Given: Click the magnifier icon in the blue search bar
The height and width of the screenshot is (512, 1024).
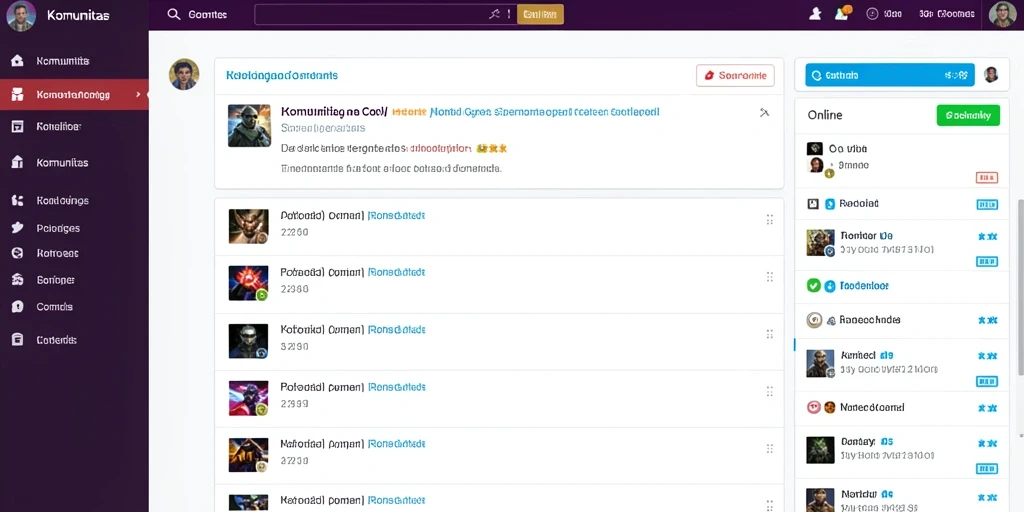Looking at the screenshot, I should pos(816,75).
